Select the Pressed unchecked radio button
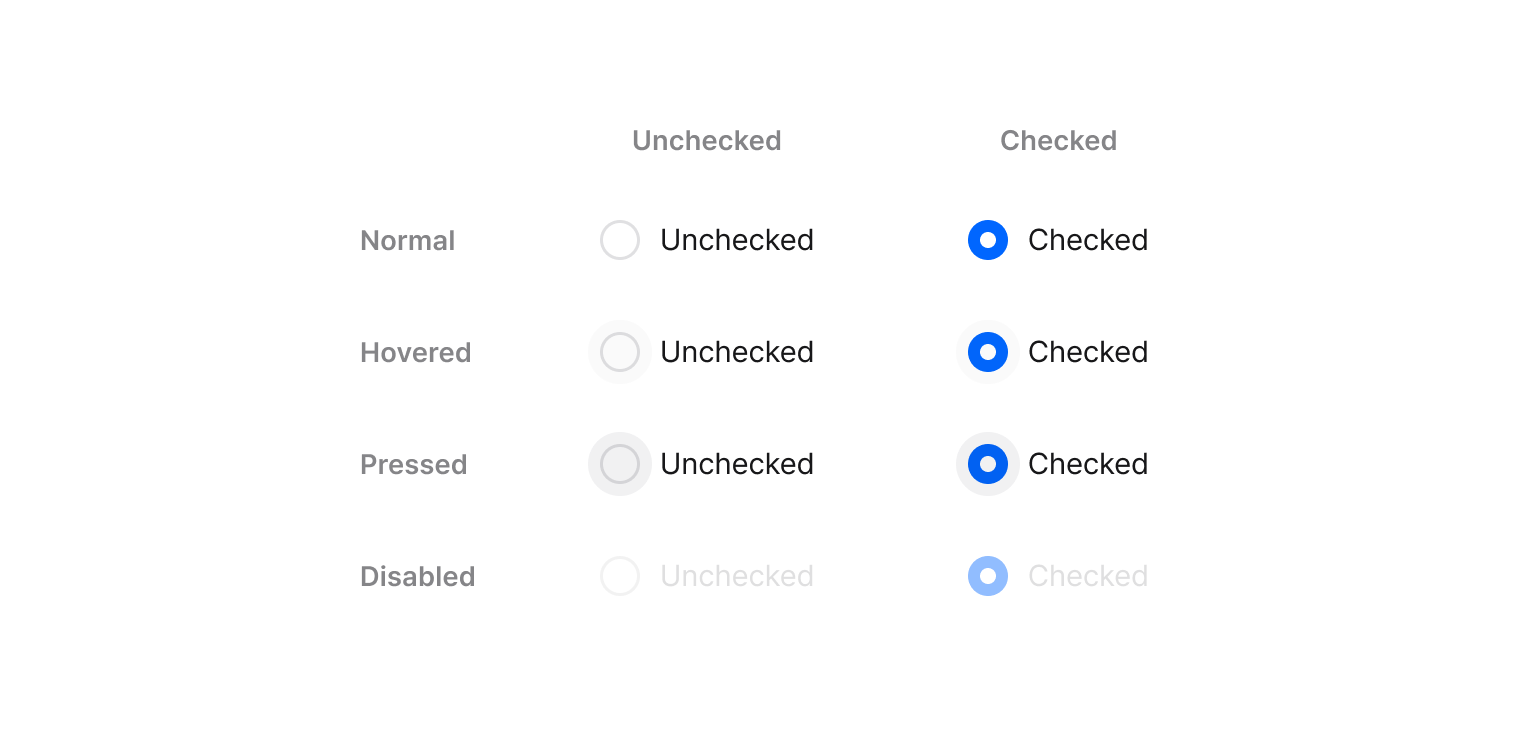This screenshot has height=740, width=1520. click(x=620, y=464)
